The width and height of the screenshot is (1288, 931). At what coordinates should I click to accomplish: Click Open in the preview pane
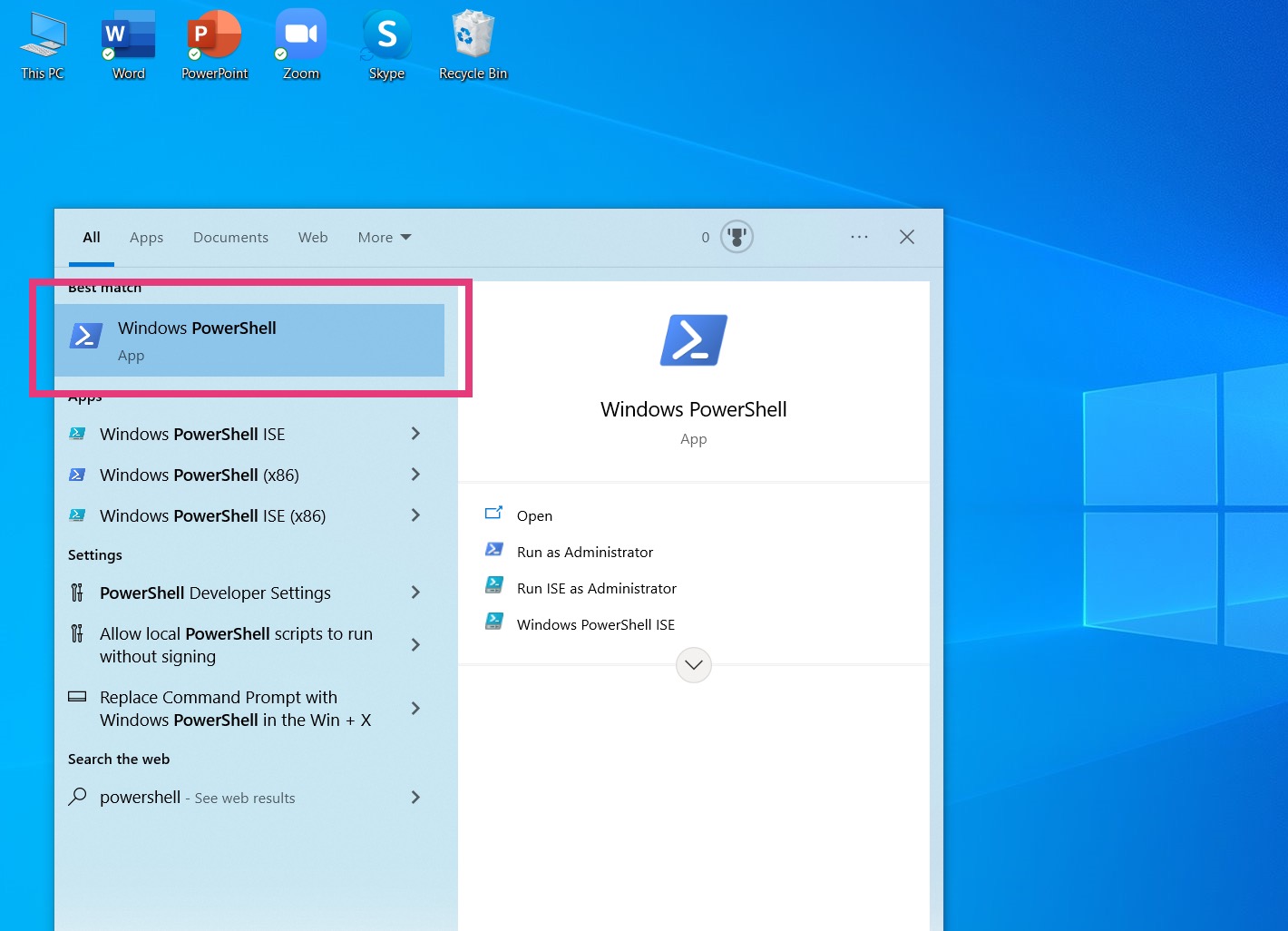point(534,515)
